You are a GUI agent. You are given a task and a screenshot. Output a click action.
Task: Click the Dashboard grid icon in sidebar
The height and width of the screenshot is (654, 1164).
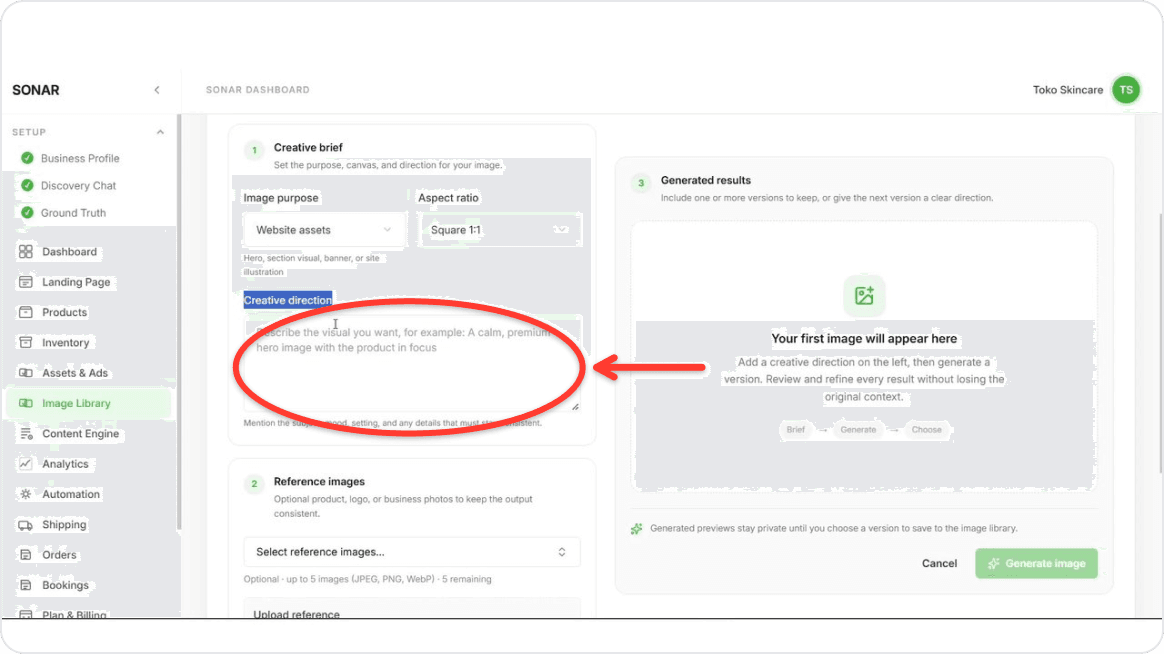tap(26, 252)
